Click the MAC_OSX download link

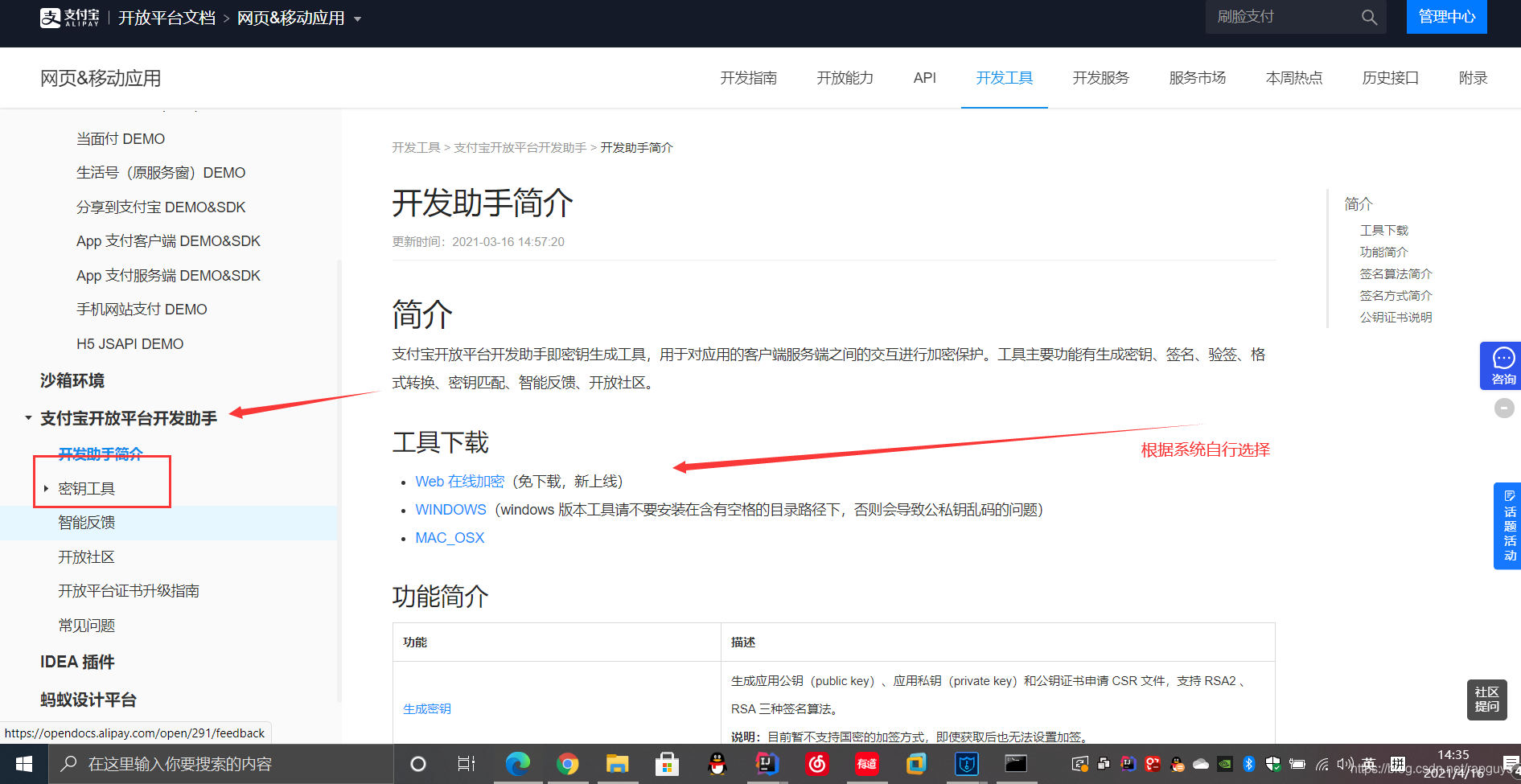coord(450,538)
